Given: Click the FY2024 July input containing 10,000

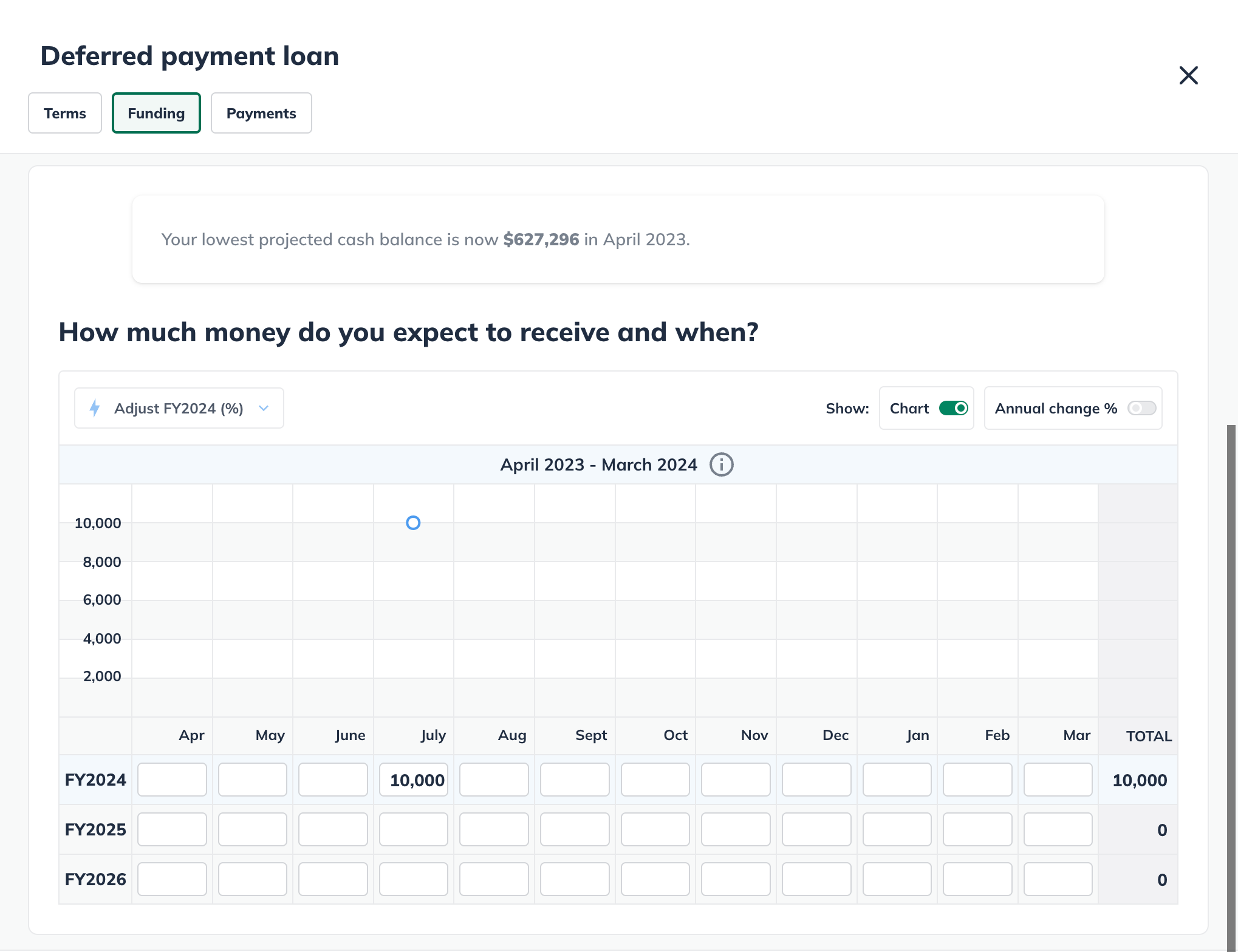Looking at the screenshot, I should [x=414, y=780].
